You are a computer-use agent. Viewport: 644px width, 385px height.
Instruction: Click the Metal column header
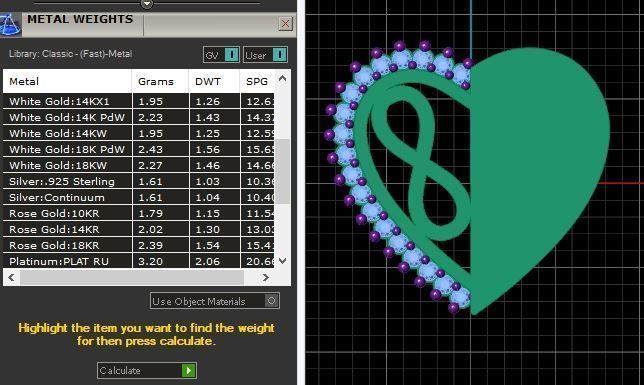tap(67, 81)
